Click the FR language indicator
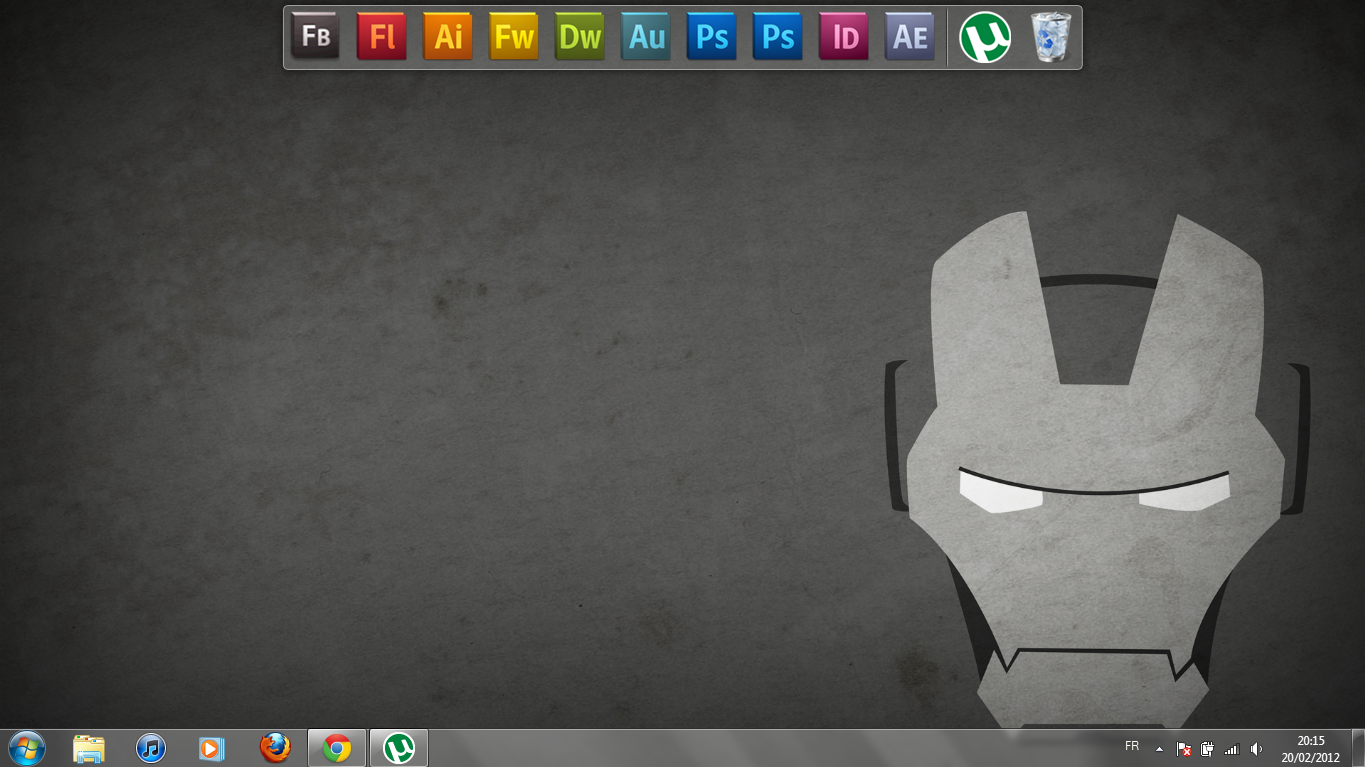 (x=1132, y=747)
